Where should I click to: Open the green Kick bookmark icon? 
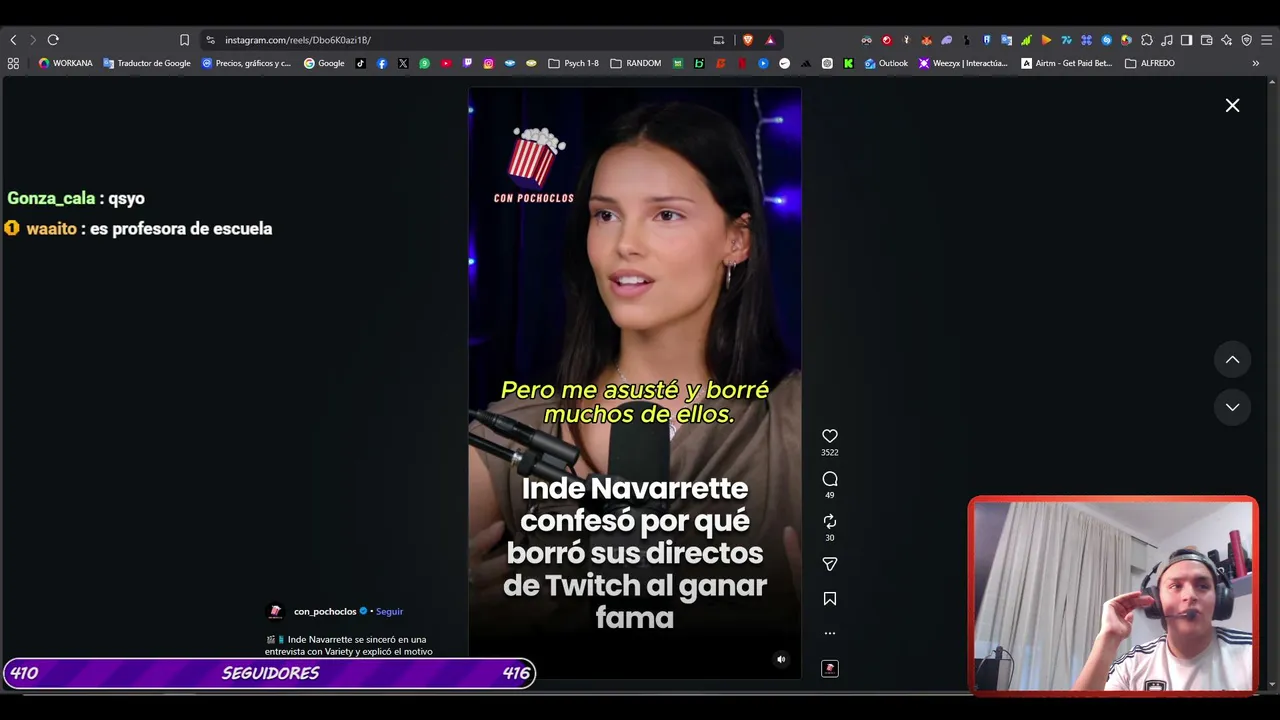(x=848, y=63)
